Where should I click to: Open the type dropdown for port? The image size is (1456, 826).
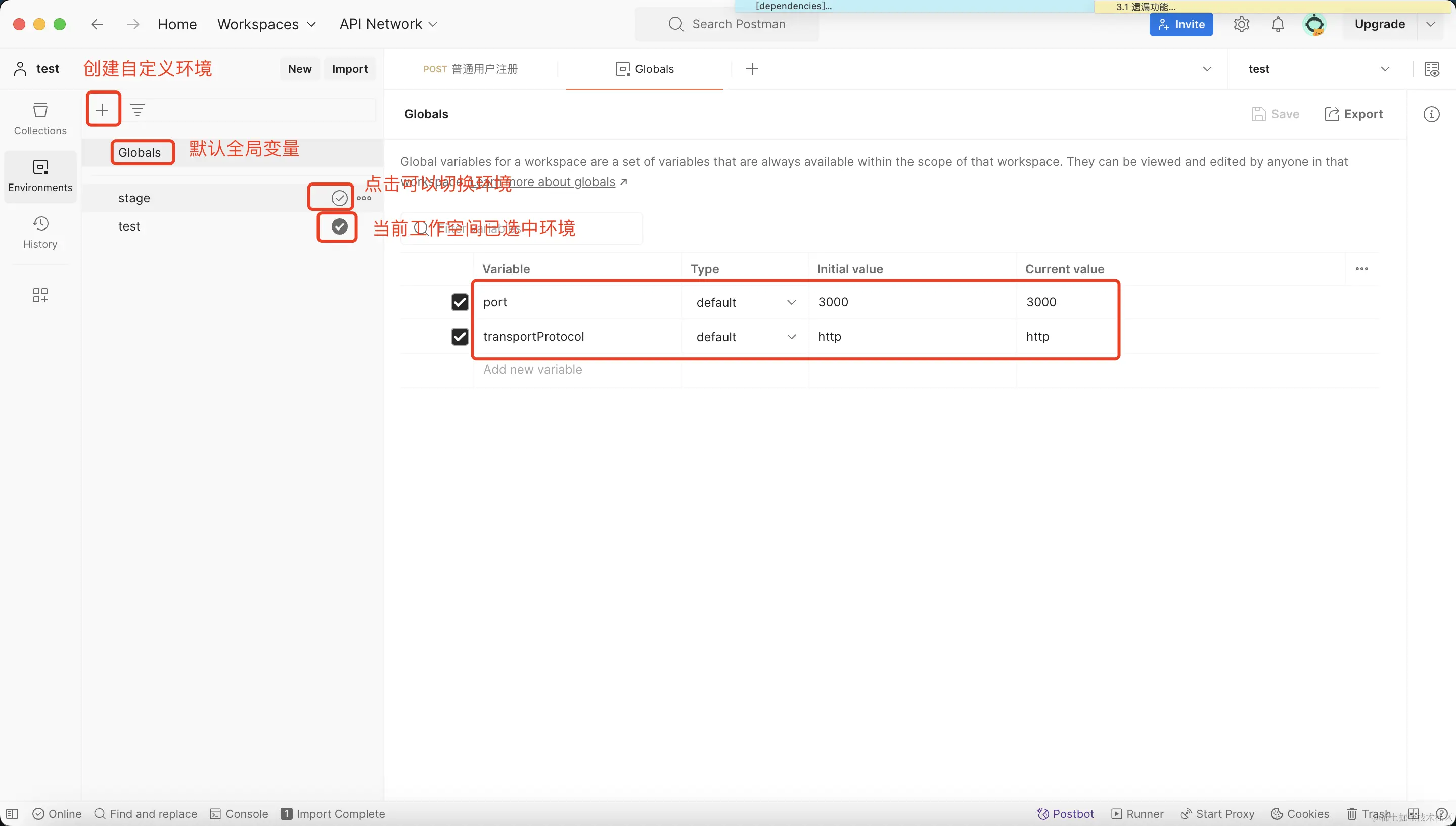click(745, 303)
